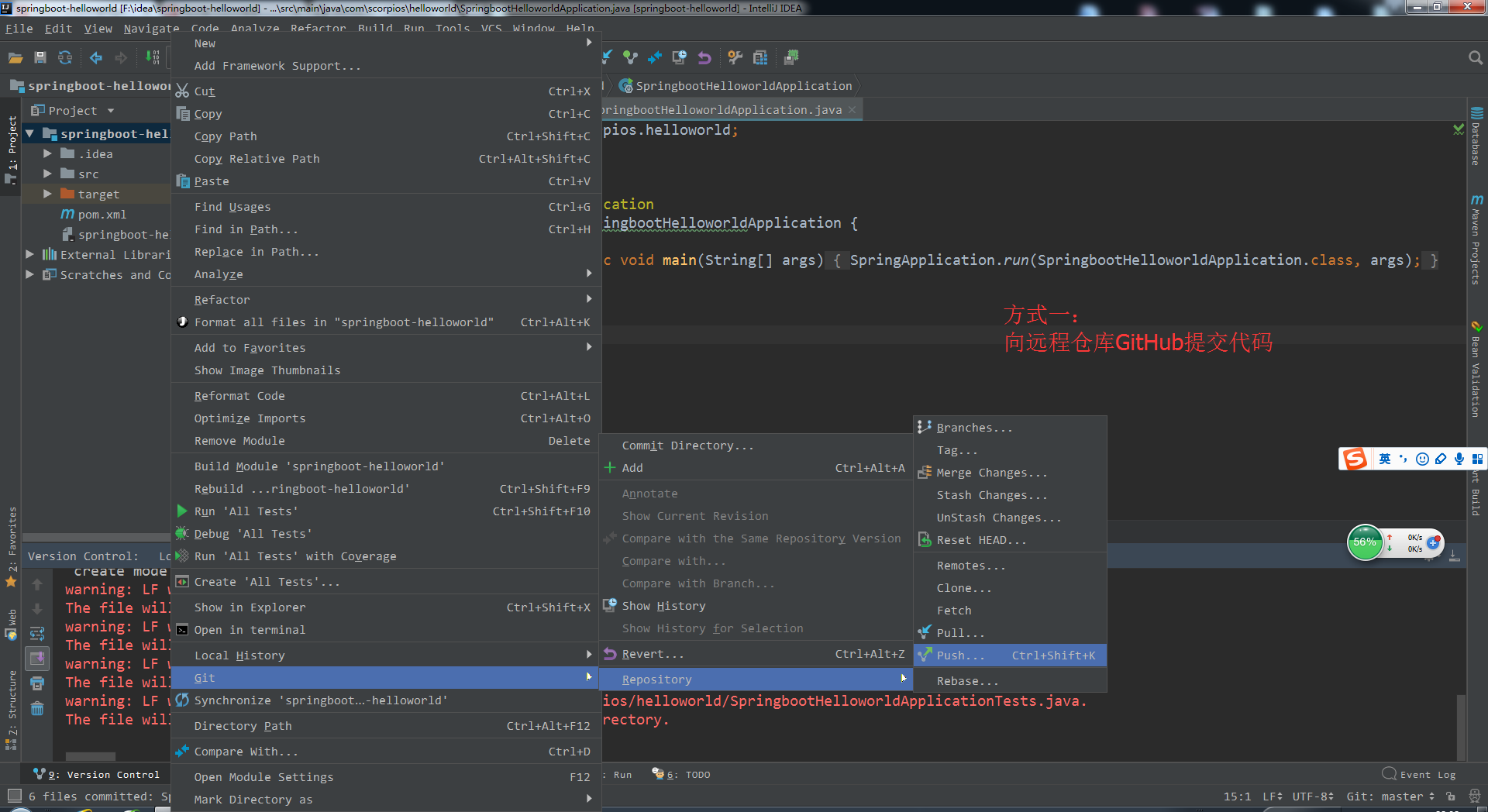
Task: Select Push... in the Repository submenu
Action: click(1010, 655)
